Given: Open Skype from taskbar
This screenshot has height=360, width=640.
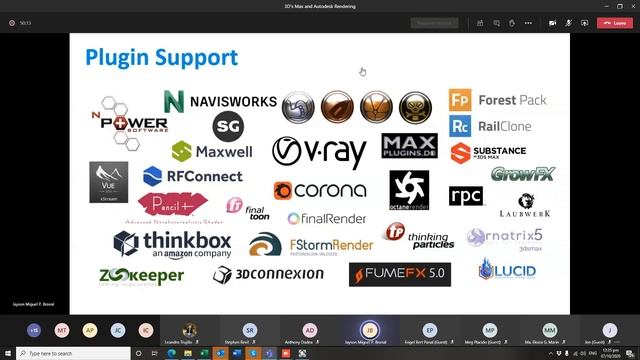Looking at the screenshot, I should (x=253, y=353).
